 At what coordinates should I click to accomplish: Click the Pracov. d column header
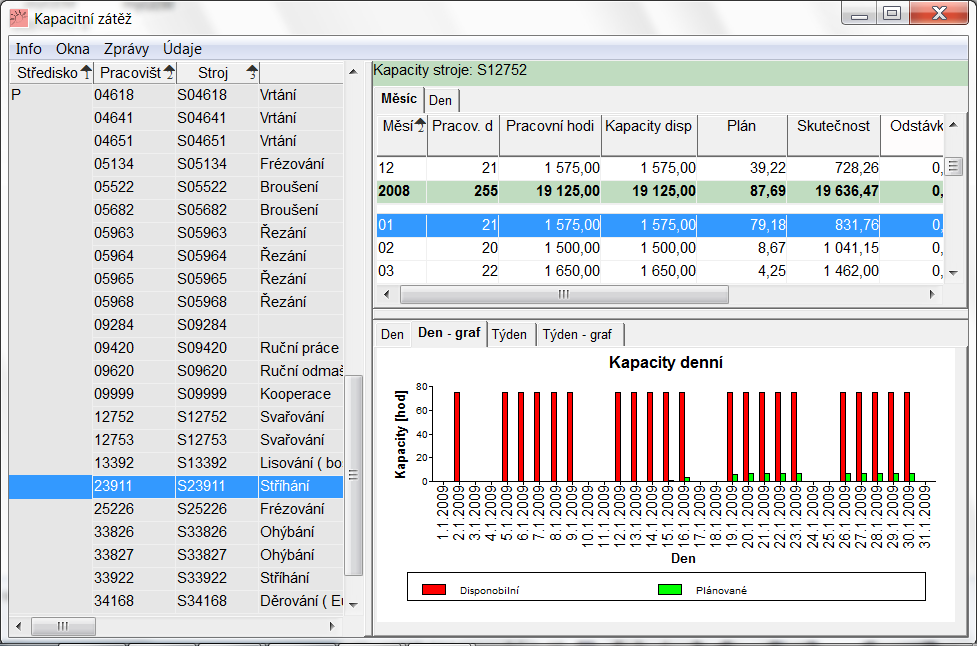pos(463,135)
